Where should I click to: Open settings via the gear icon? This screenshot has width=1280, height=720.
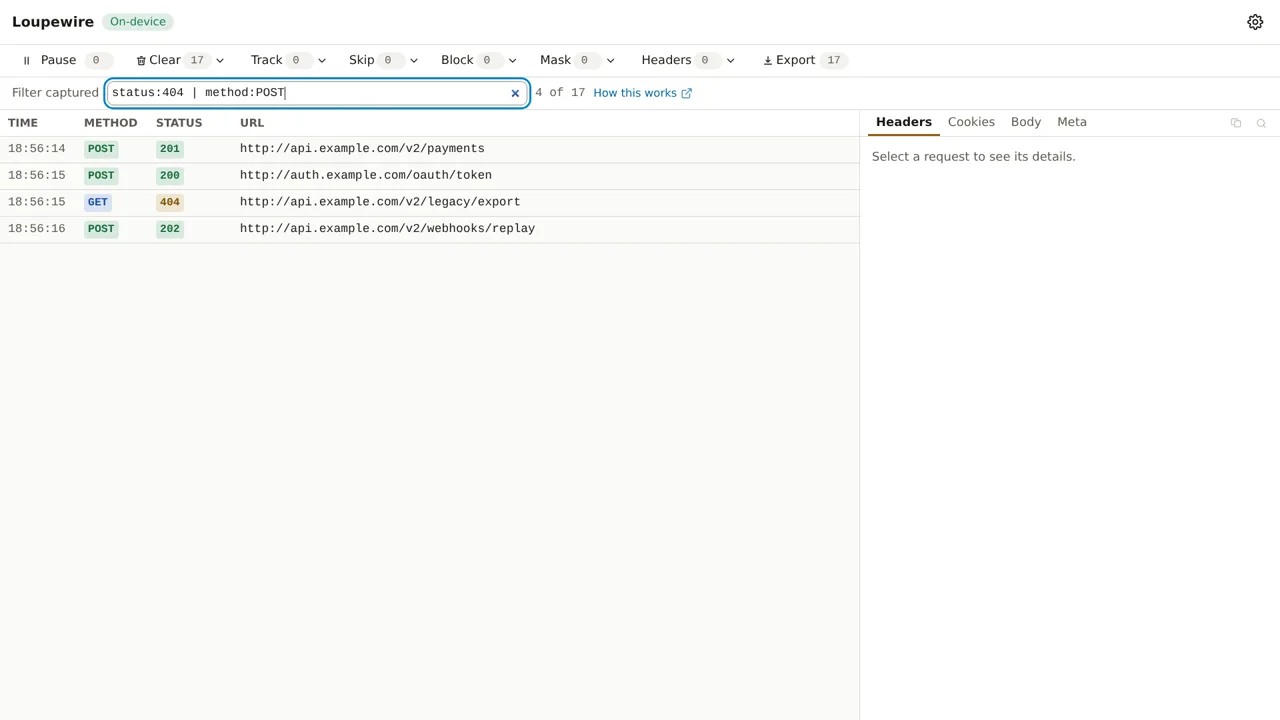click(x=1255, y=22)
